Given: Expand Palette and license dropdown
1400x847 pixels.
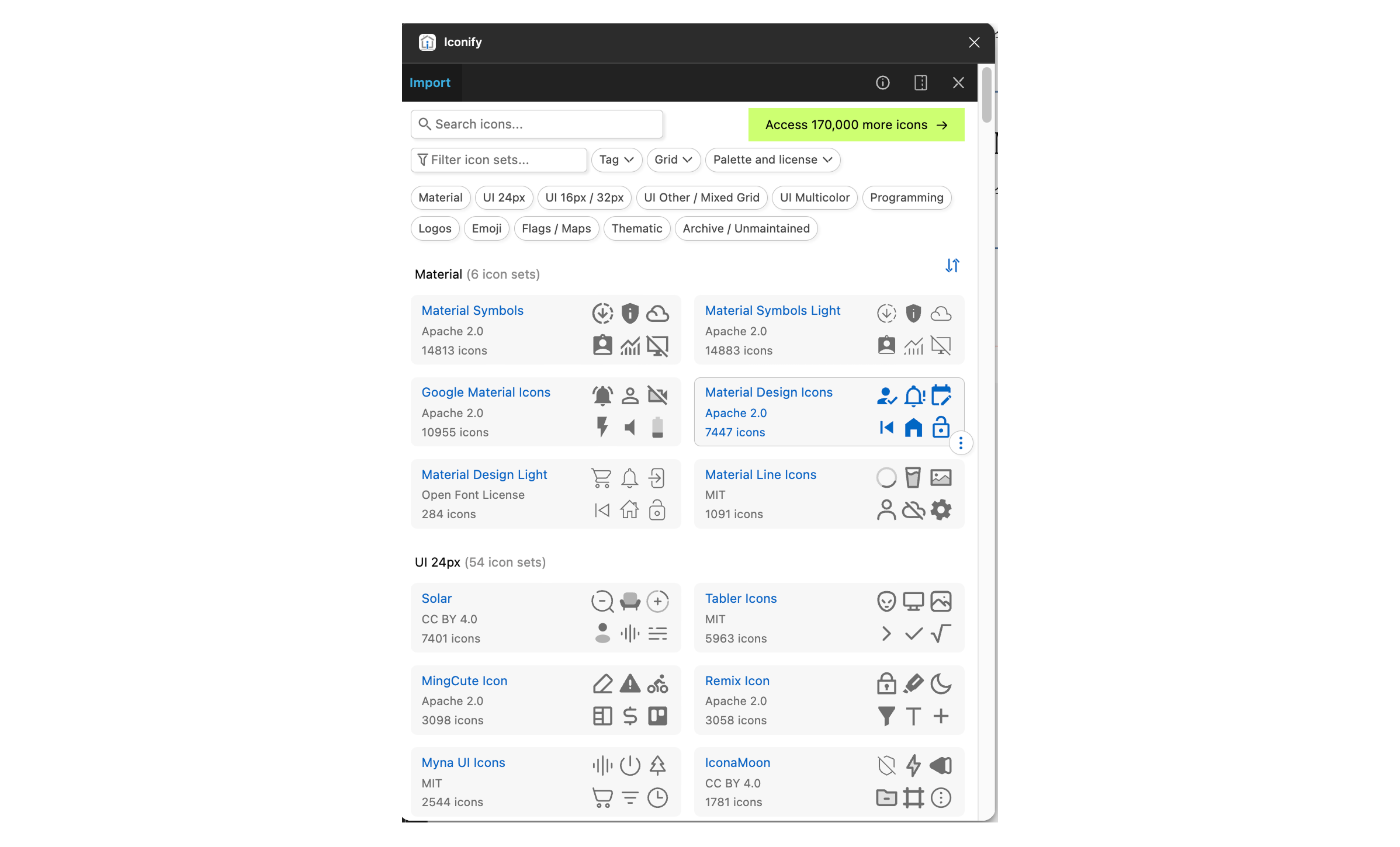Looking at the screenshot, I should [772, 160].
